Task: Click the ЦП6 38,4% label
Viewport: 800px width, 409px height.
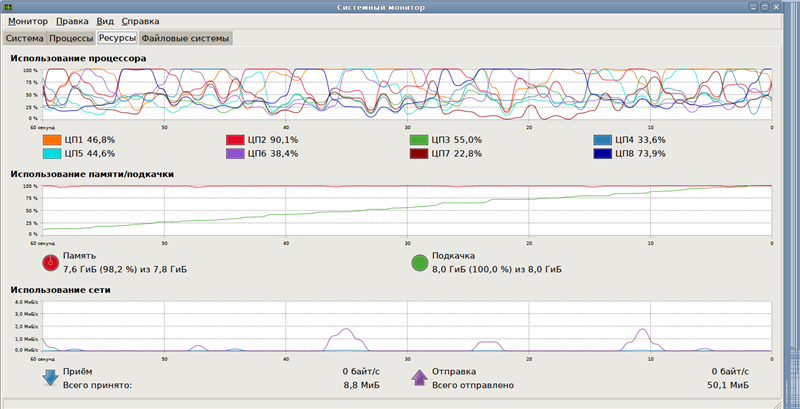Action: click(273, 154)
